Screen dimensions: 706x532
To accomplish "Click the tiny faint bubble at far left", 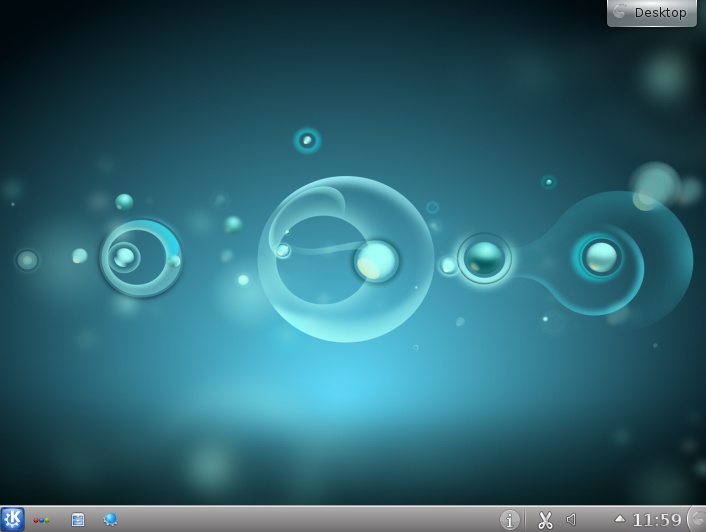I will click(27, 260).
